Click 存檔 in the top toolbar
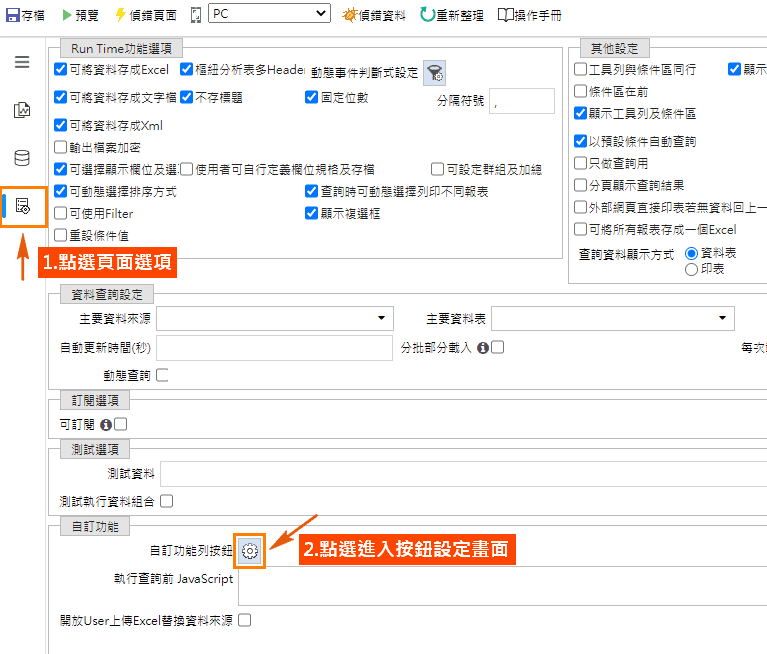The height and width of the screenshot is (654, 767). pyautogui.click(x=25, y=15)
